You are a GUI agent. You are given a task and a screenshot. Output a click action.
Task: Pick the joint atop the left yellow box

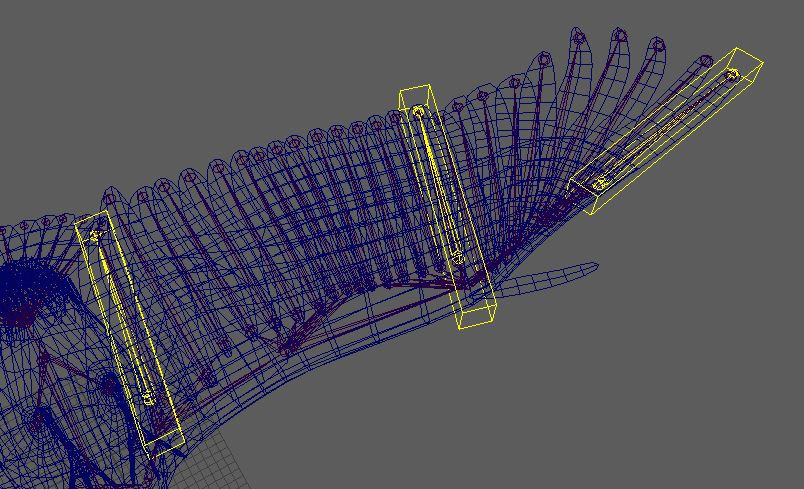pyautogui.click(x=95, y=236)
